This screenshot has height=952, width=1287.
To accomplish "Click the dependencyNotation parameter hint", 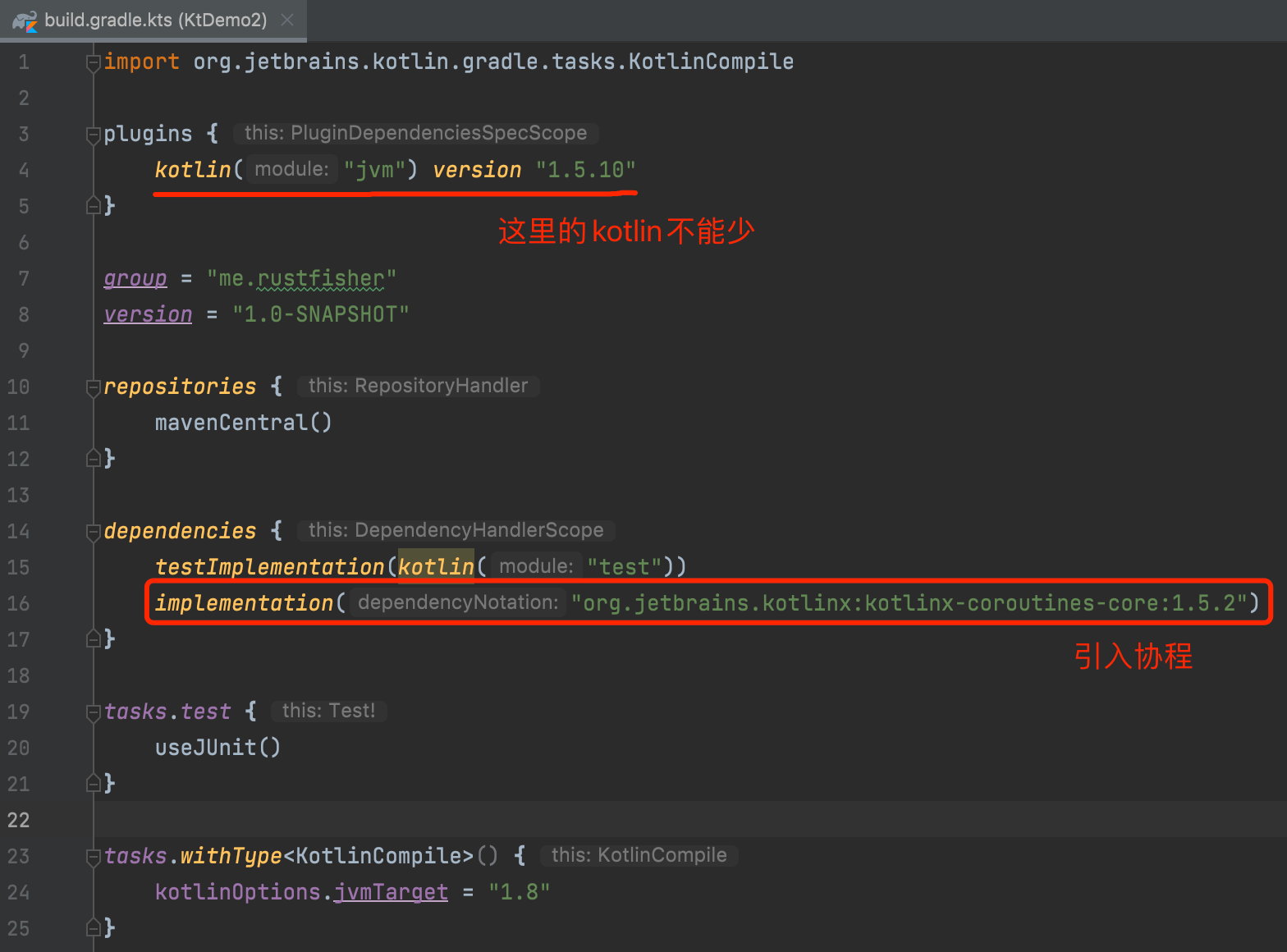I will point(458,603).
